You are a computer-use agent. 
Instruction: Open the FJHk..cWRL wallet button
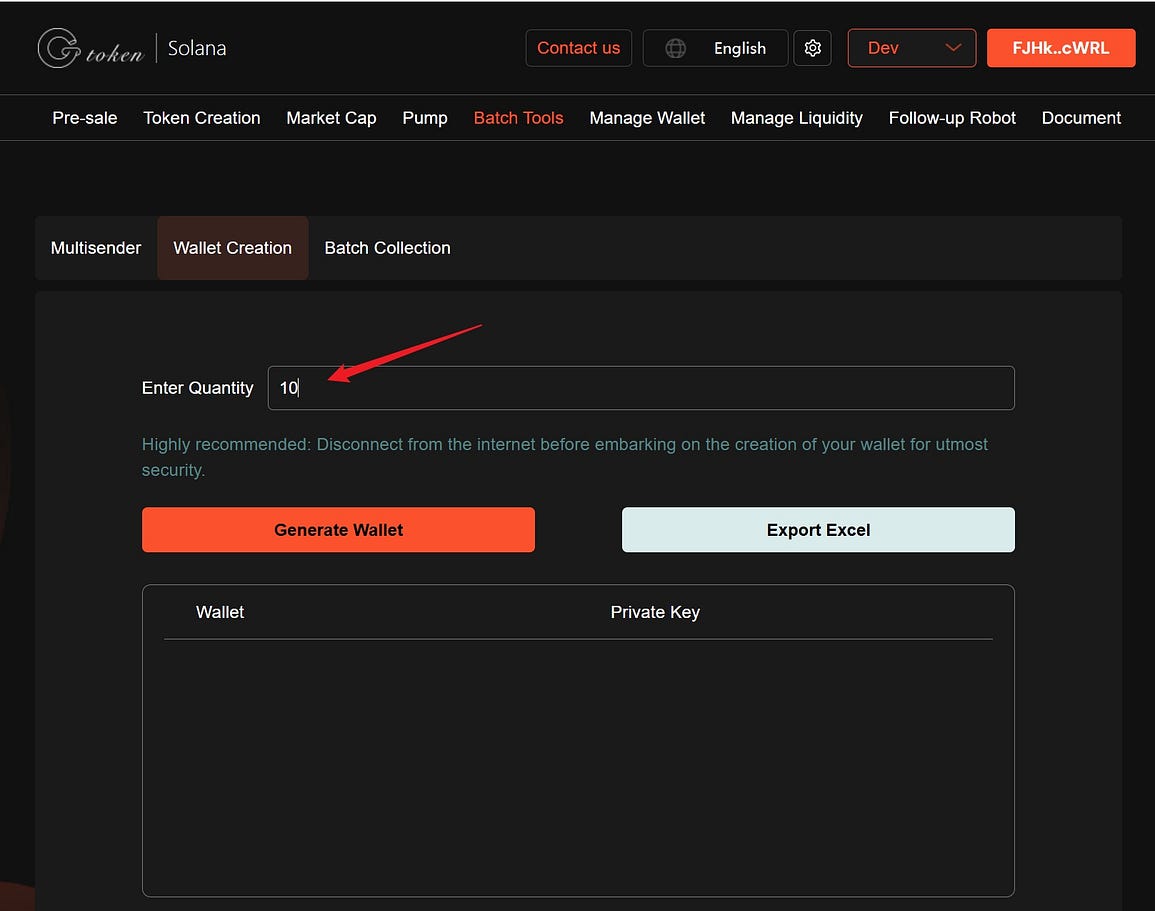tap(1060, 48)
